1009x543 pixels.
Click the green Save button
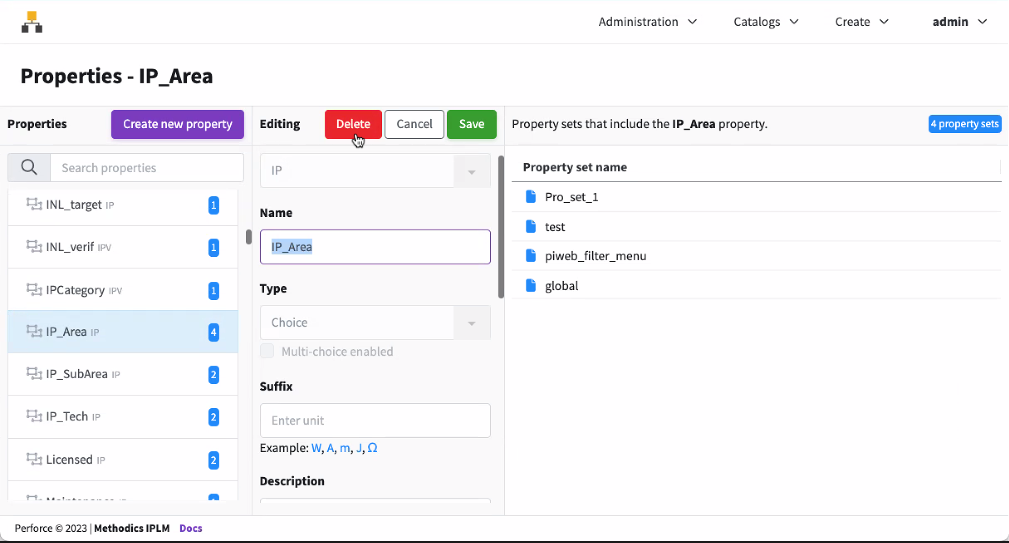(x=471, y=124)
